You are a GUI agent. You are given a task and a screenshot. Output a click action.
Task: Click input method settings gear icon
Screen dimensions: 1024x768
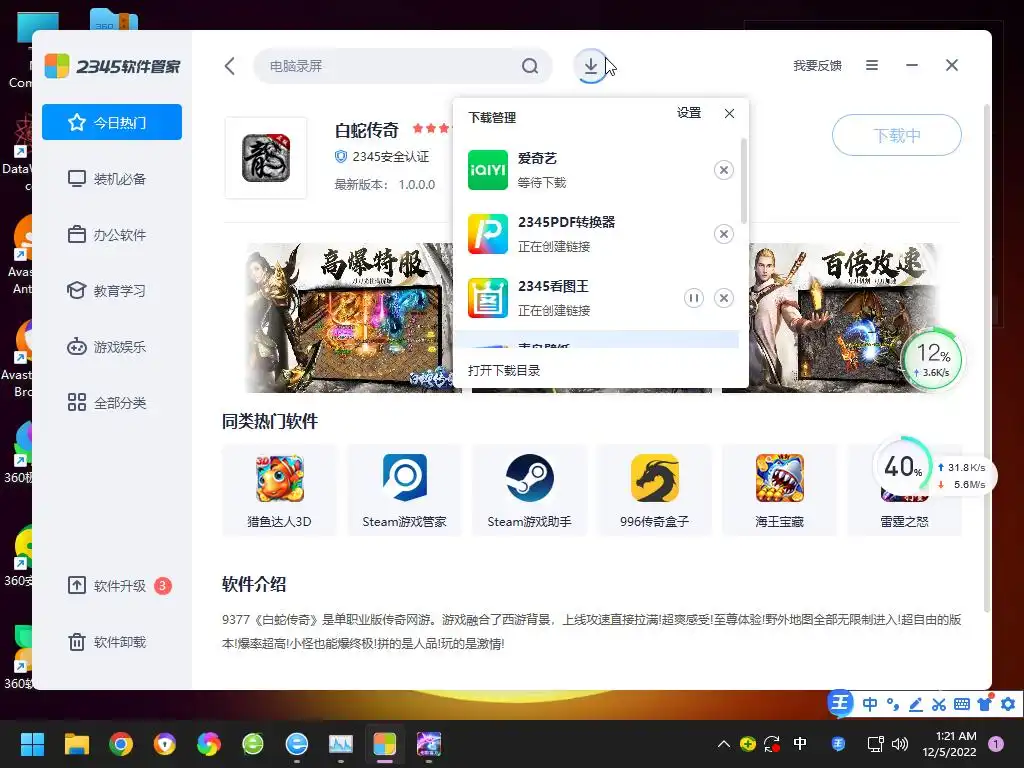coord(1008,704)
